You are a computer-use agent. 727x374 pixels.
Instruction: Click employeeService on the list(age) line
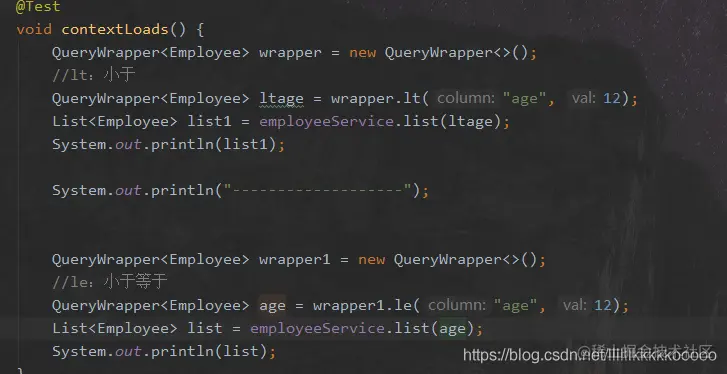tap(317, 329)
